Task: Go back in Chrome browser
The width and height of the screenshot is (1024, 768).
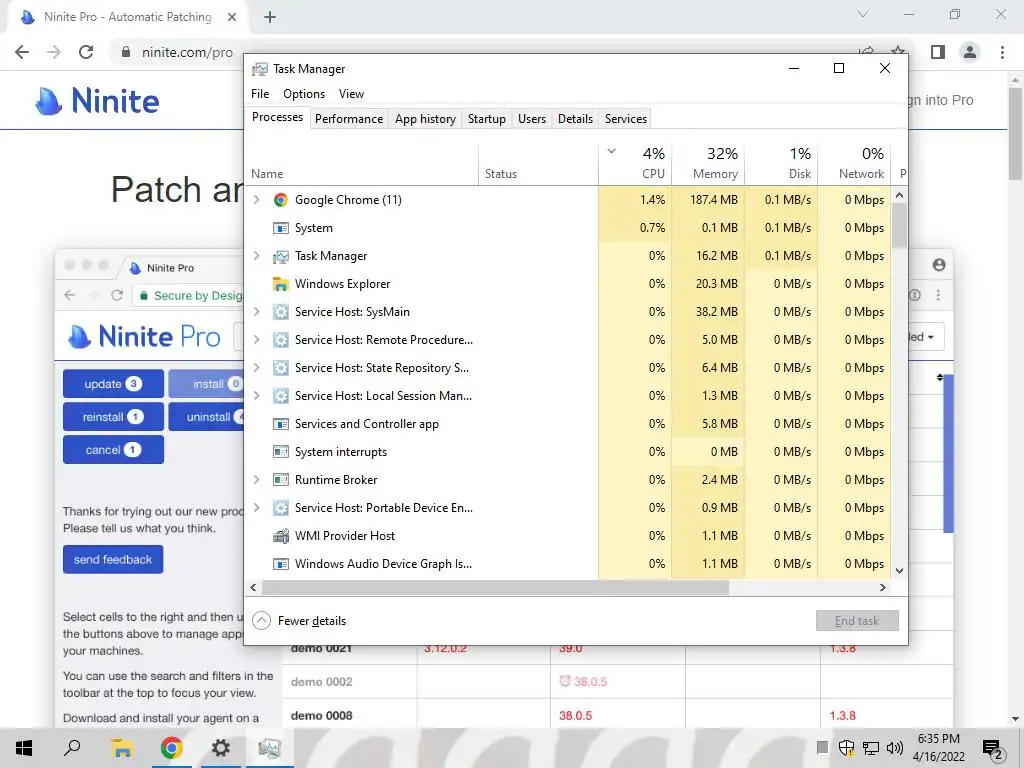Action: pos(22,52)
